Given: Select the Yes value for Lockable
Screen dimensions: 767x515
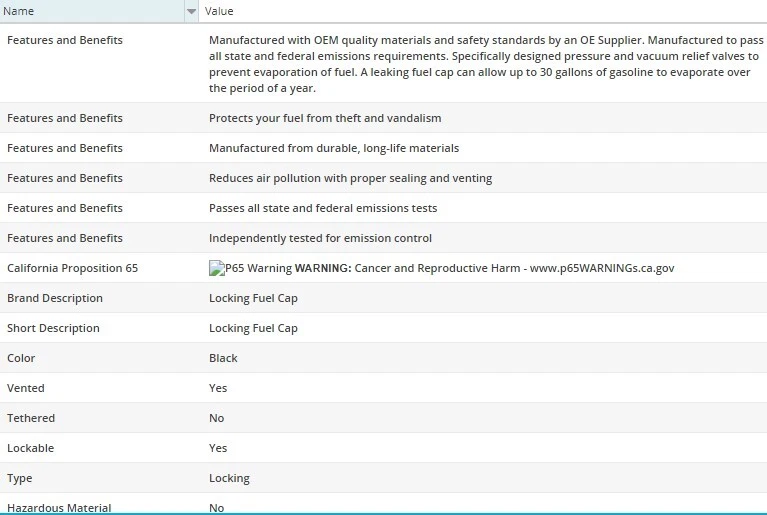Looking at the screenshot, I should 218,448.
